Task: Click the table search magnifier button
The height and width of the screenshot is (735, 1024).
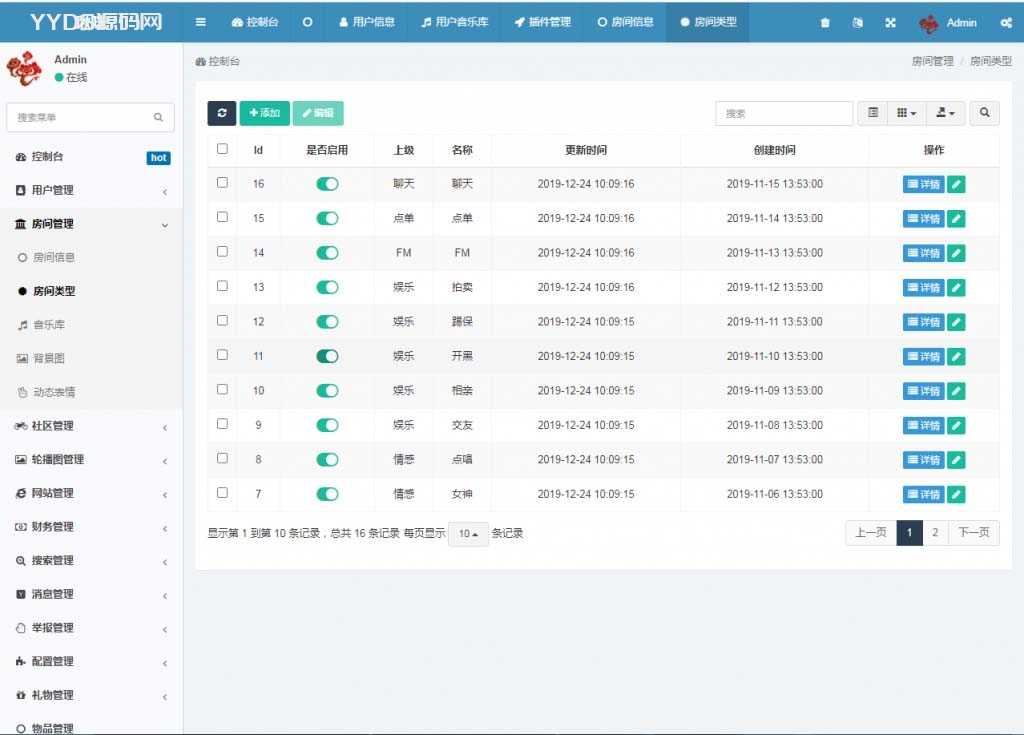Action: point(984,114)
